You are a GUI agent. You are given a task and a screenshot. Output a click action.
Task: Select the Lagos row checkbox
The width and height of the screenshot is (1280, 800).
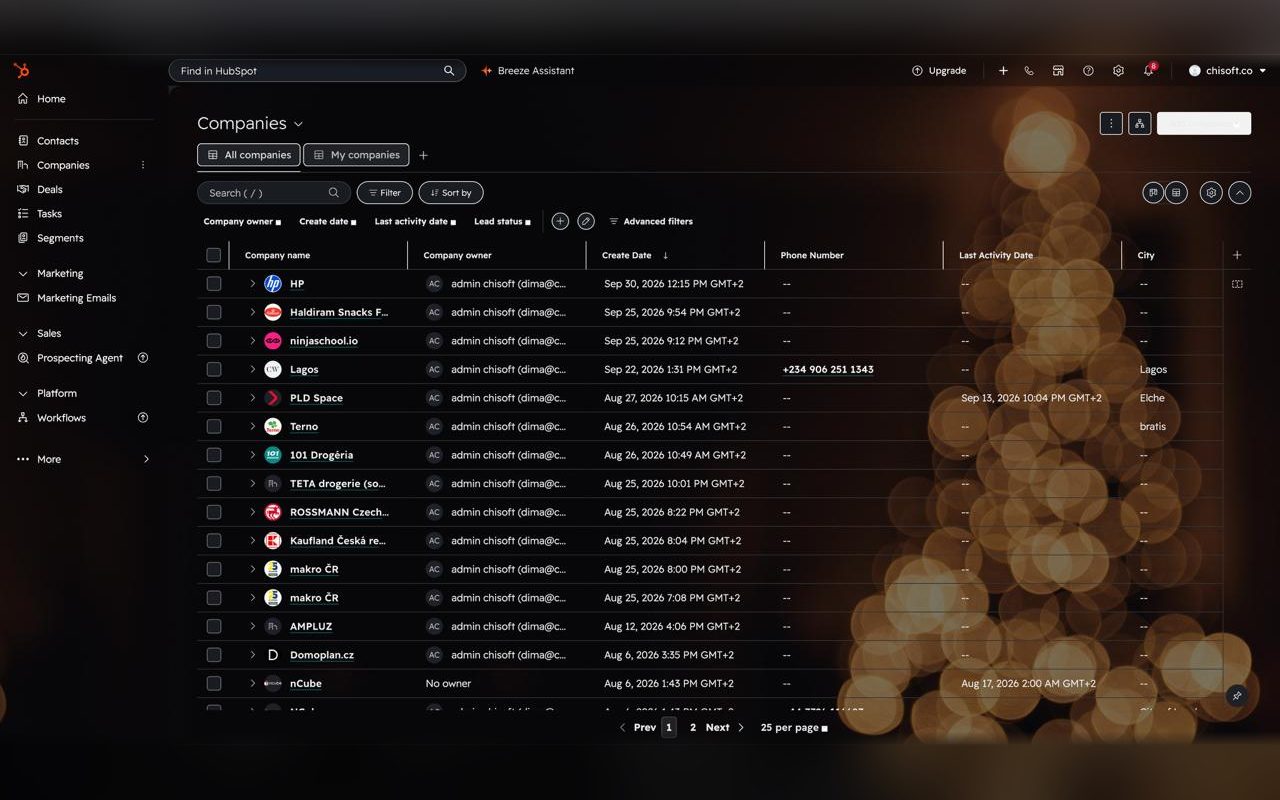point(213,369)
